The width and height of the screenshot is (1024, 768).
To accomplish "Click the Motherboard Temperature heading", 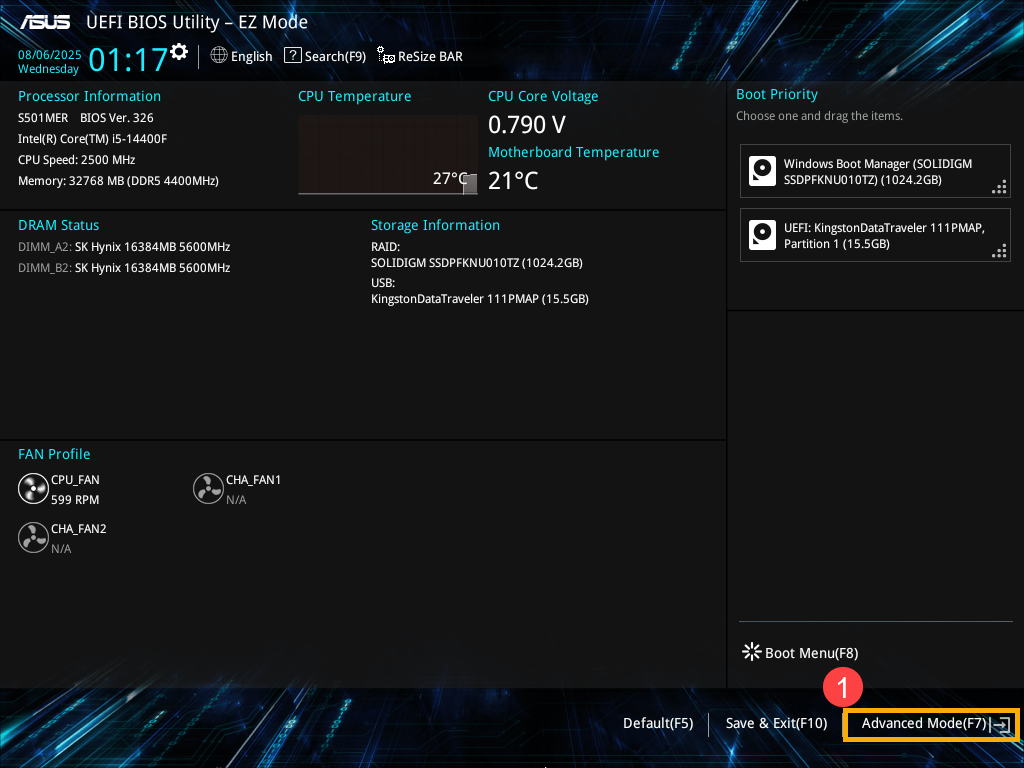I will coord(573,152).
